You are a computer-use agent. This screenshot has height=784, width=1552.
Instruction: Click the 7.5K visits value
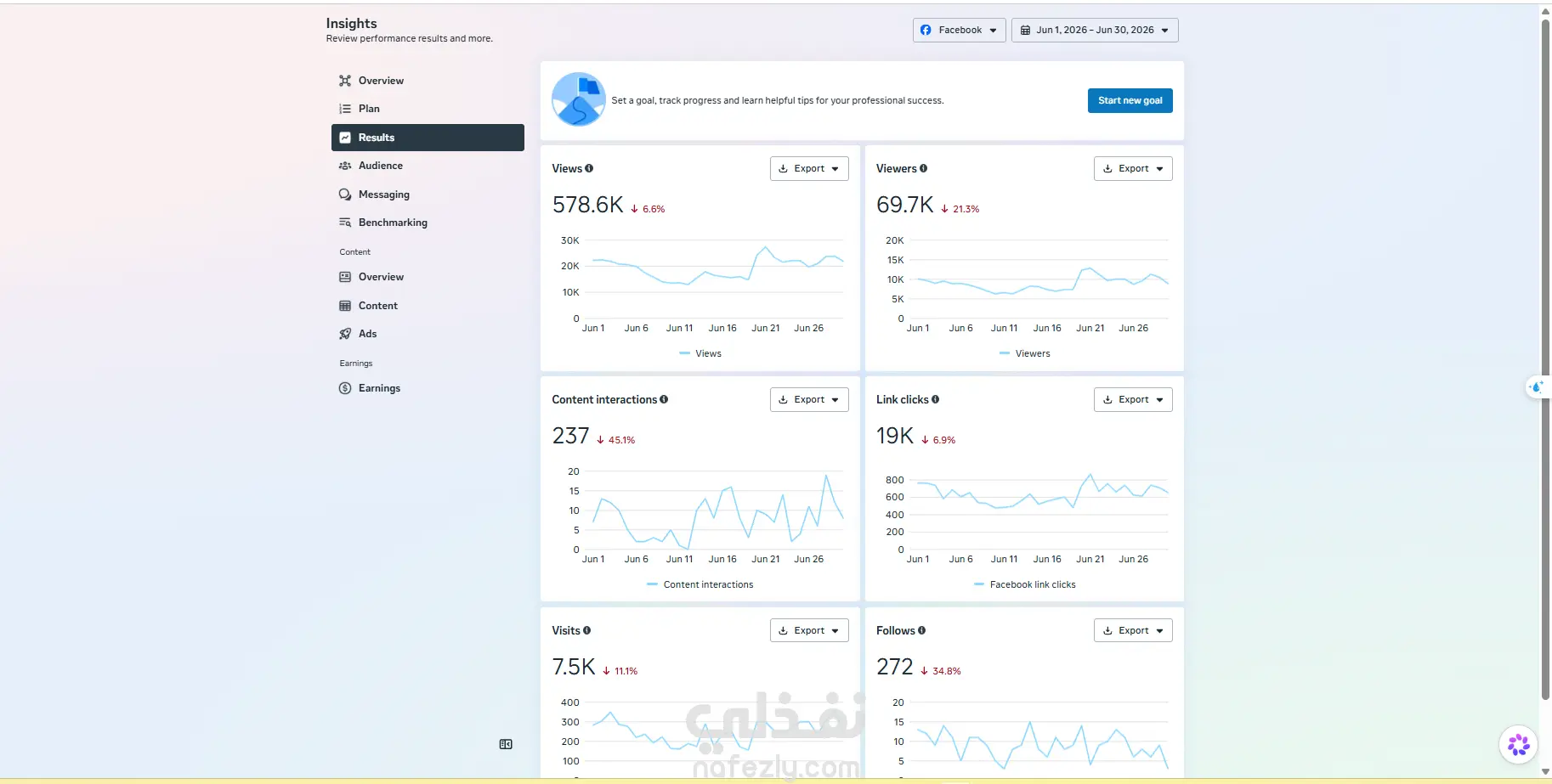574,667
